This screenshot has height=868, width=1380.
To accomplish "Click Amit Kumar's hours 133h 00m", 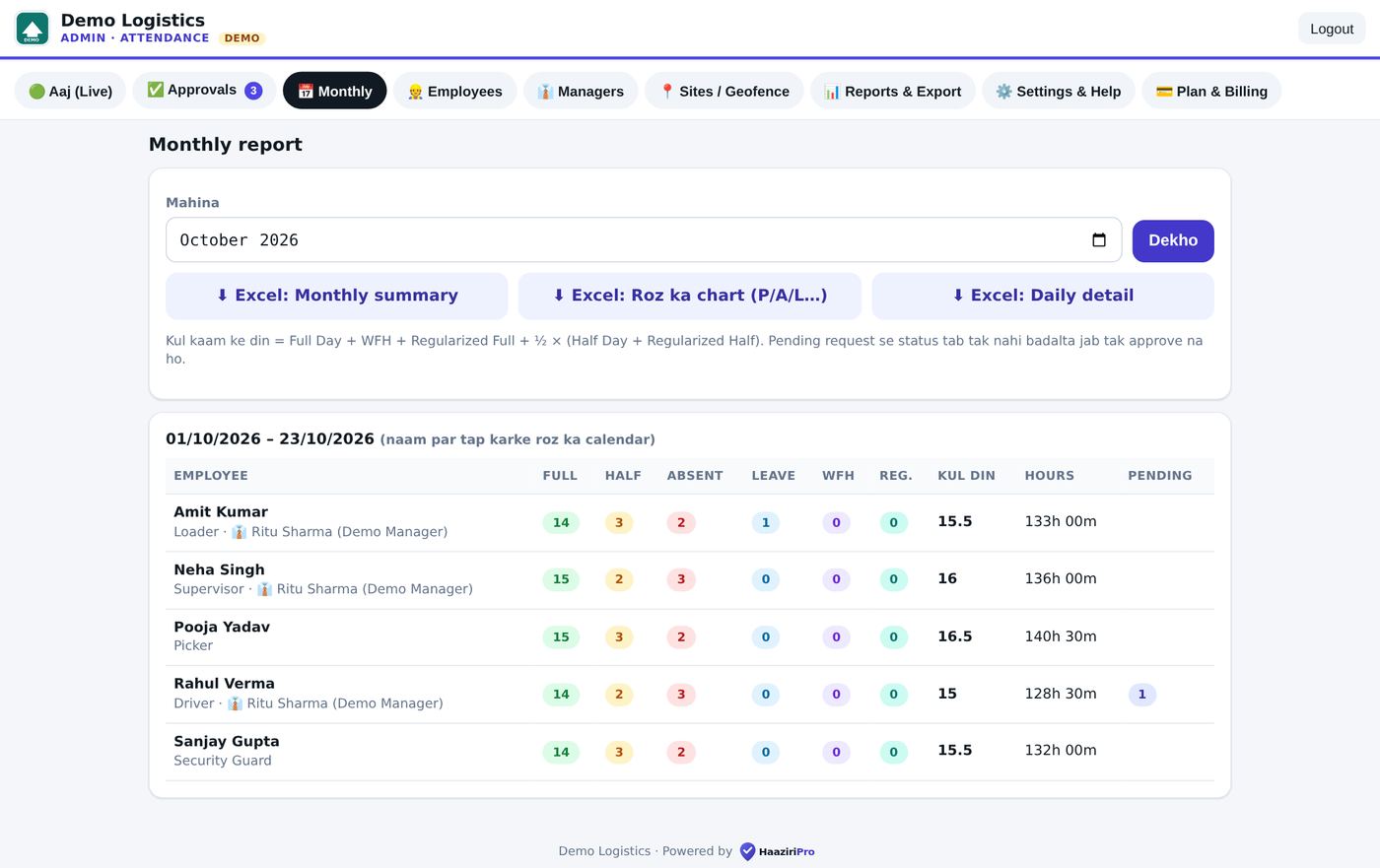I will [1061, 521].
